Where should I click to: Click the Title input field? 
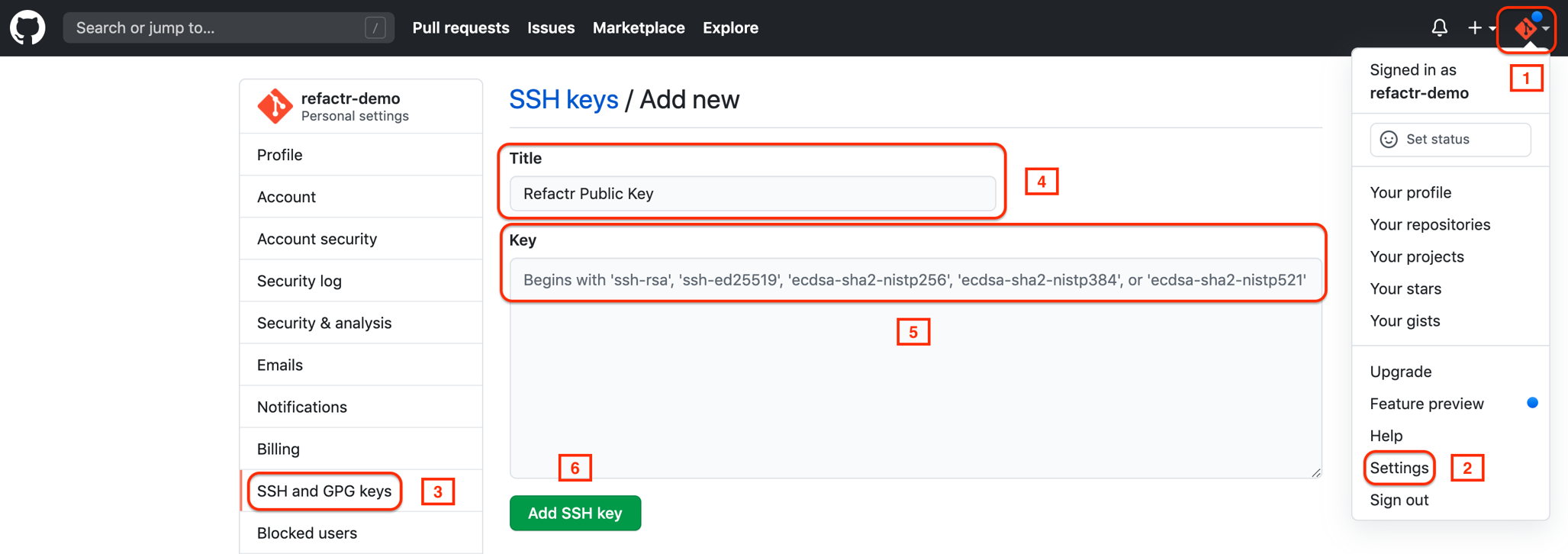(x=752, y=194)
